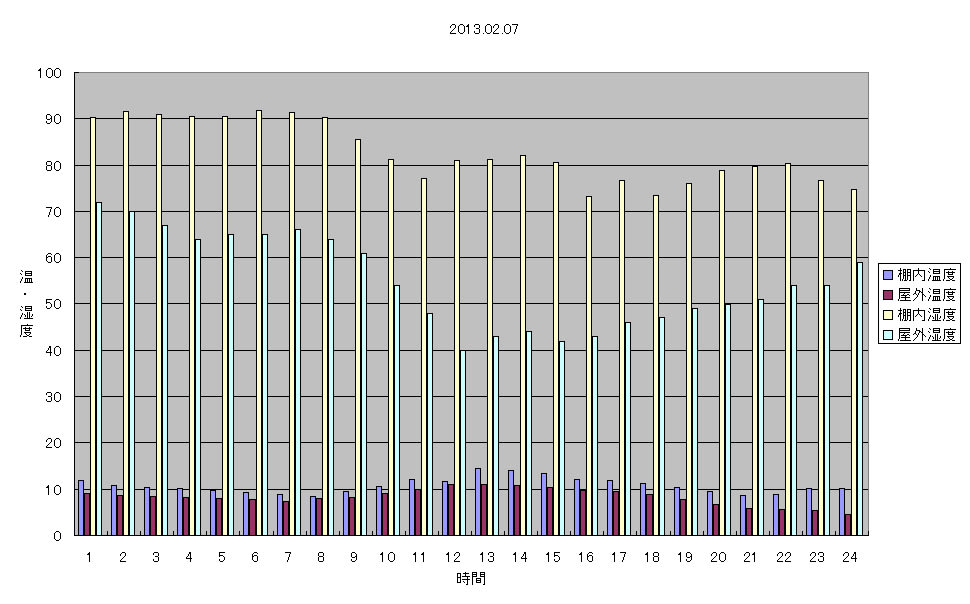This screenshot has width=970, height=604.
Task: Select the 屋外湿度 bar at hour 24
Action: (x=860, y=399)
